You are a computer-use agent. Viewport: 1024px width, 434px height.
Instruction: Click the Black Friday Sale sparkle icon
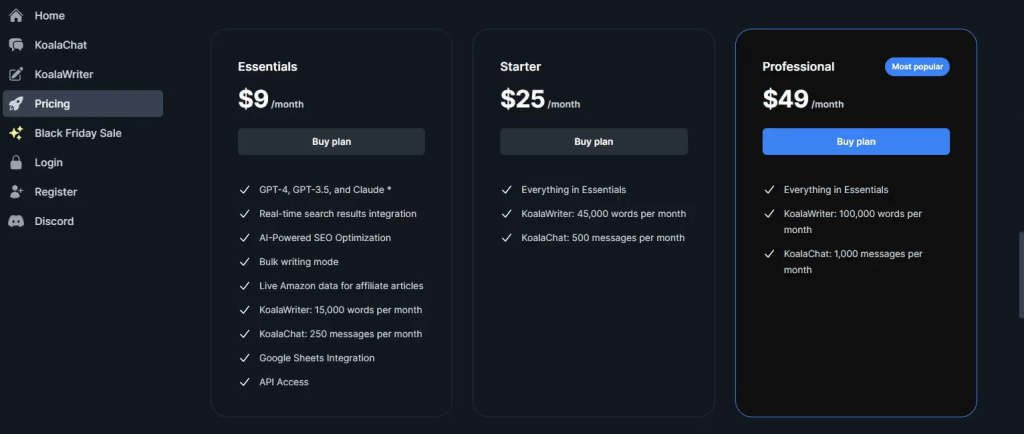pyautogui.click(x=16, y=133)
